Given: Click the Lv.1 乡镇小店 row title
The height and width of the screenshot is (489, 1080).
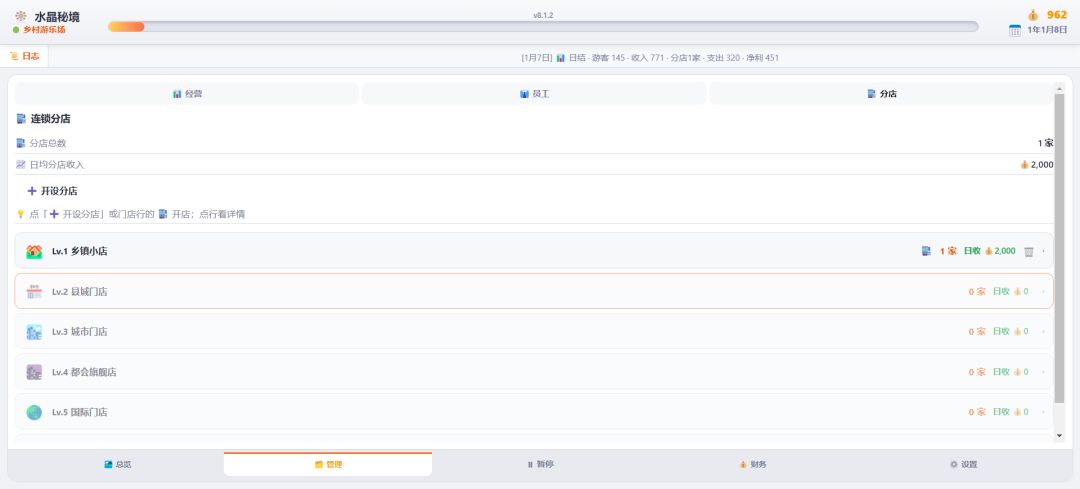Looking at the screenshot, I should point(79,251).
